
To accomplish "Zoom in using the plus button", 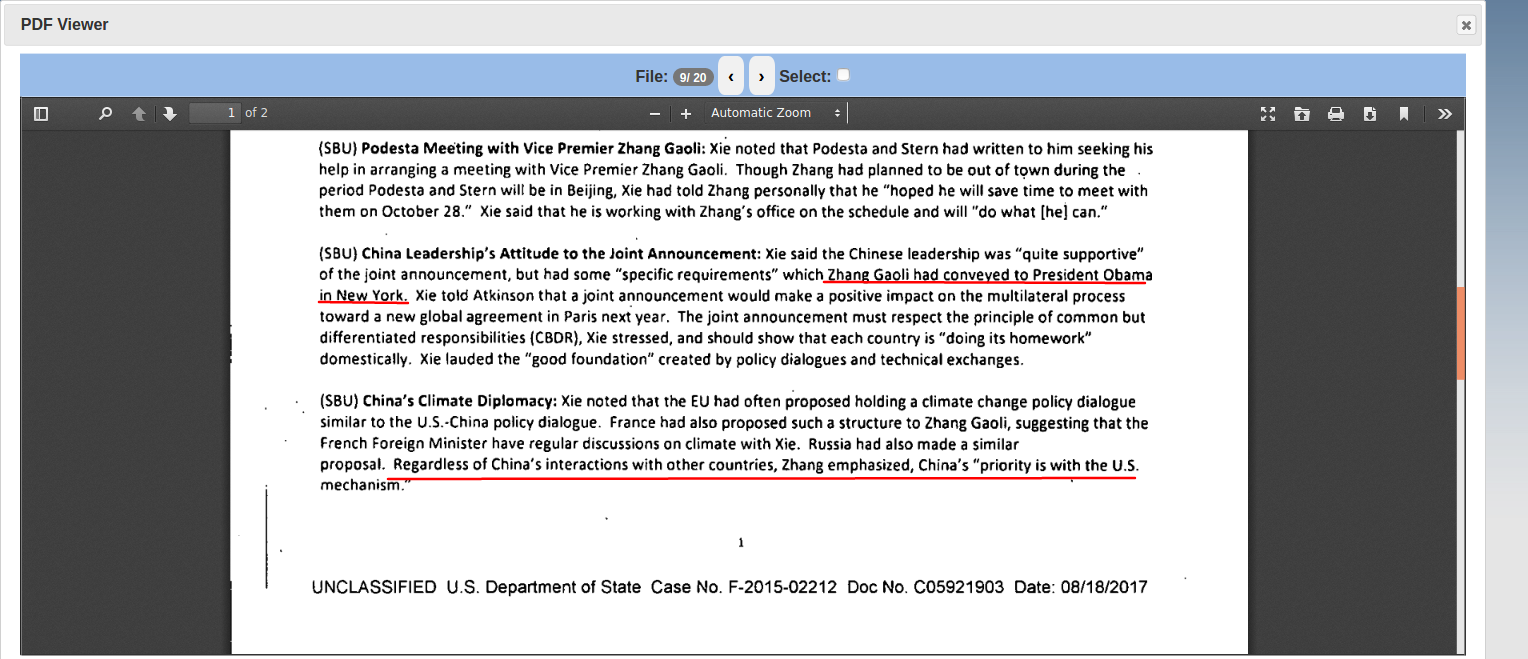I will point(686,114).
